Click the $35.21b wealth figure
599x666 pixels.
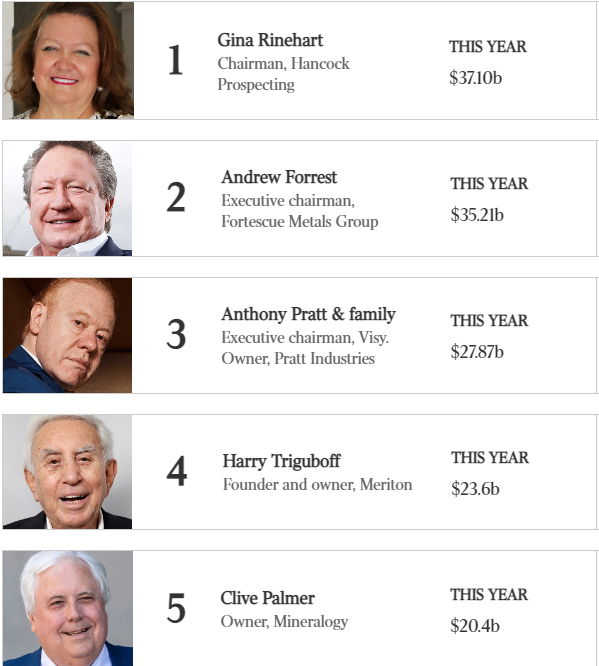coord(477,215)
